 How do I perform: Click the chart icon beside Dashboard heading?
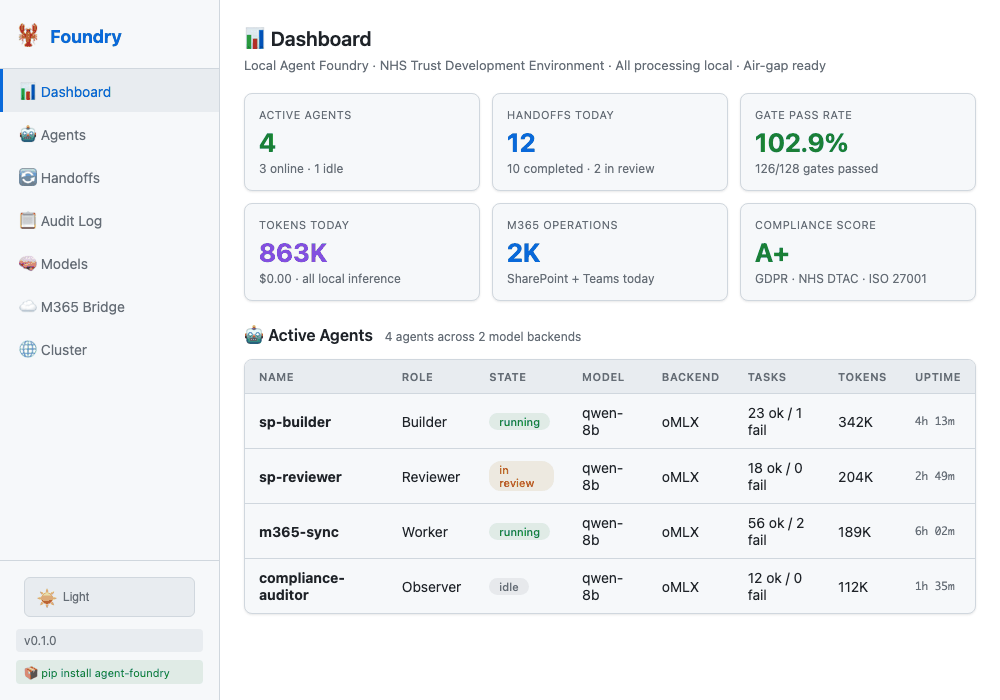click(x=254, y=39)
